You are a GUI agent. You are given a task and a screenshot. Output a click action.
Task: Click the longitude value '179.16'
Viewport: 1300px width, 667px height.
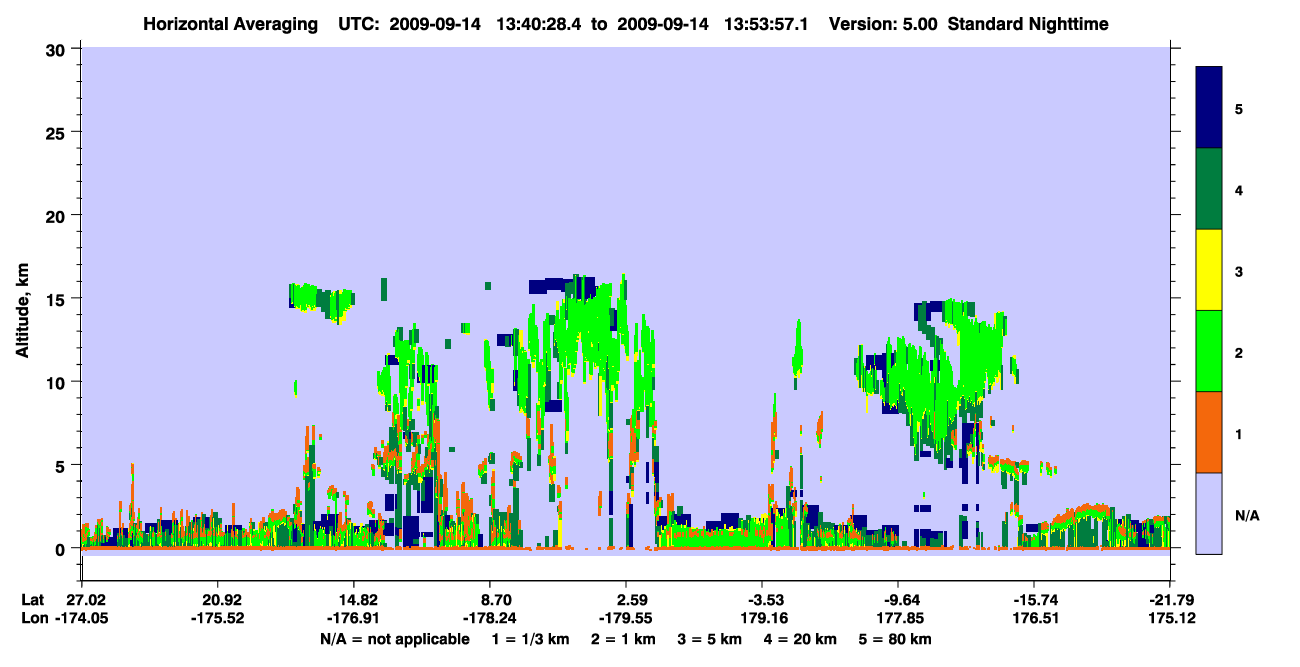pos(762,619)
